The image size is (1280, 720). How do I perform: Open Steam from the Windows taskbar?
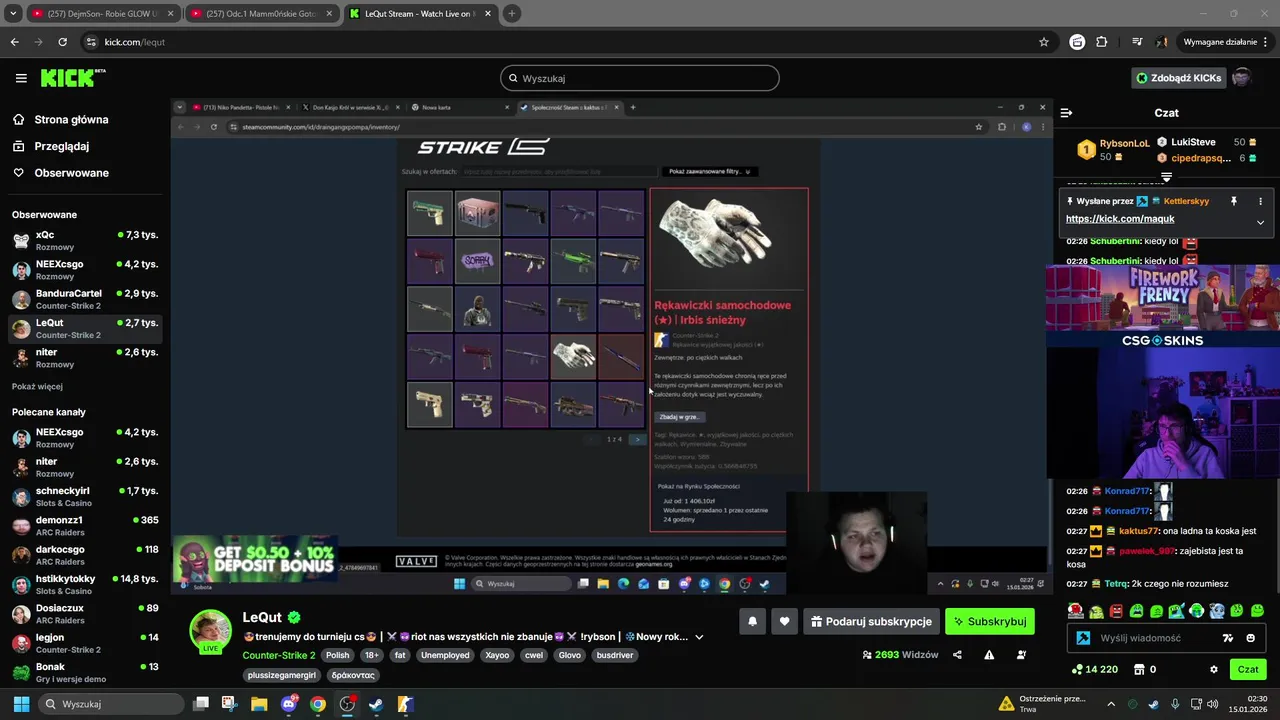[x=376, y=704]
